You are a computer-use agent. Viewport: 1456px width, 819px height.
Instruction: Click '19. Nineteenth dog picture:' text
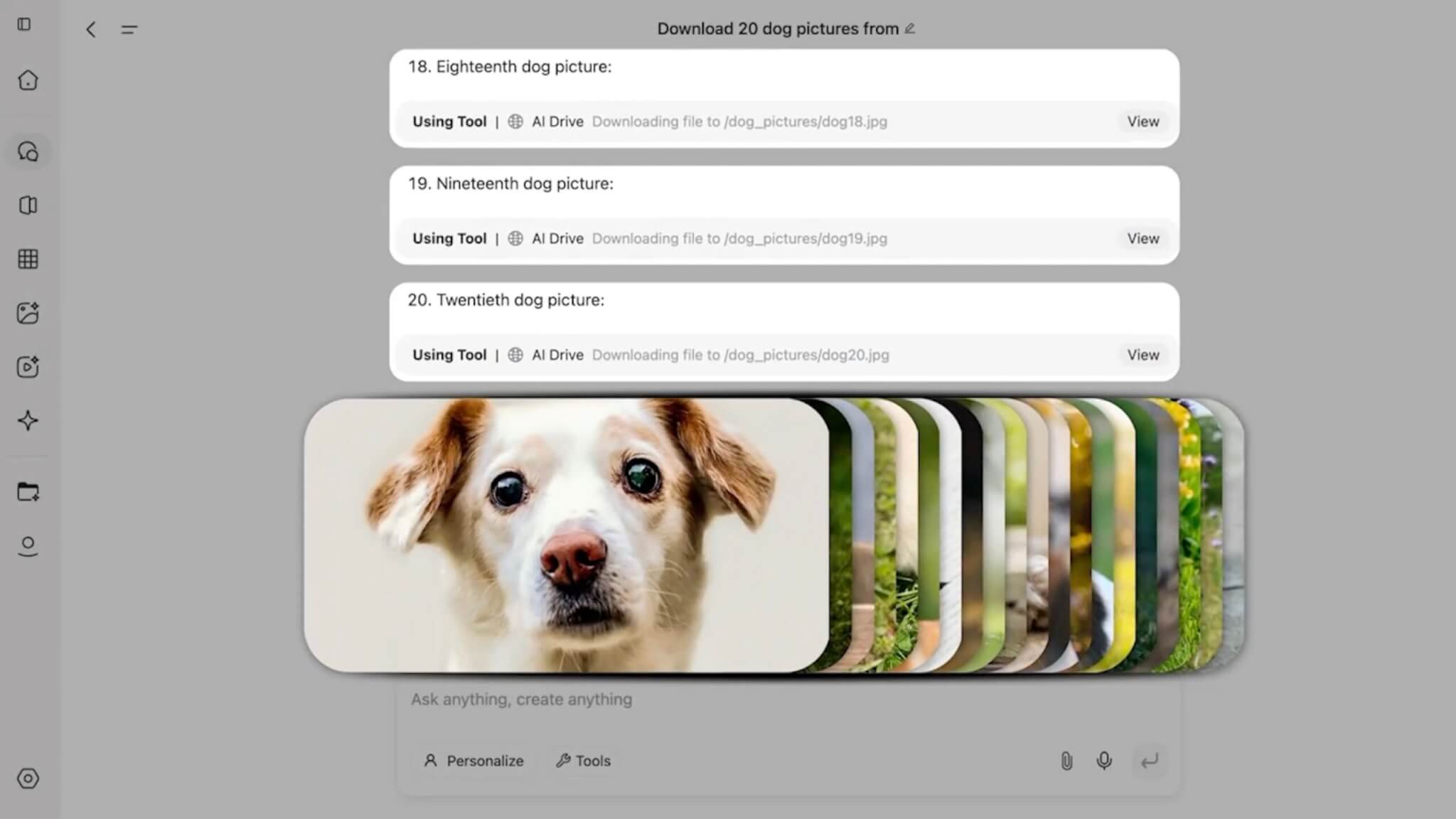tap(510, 183)
